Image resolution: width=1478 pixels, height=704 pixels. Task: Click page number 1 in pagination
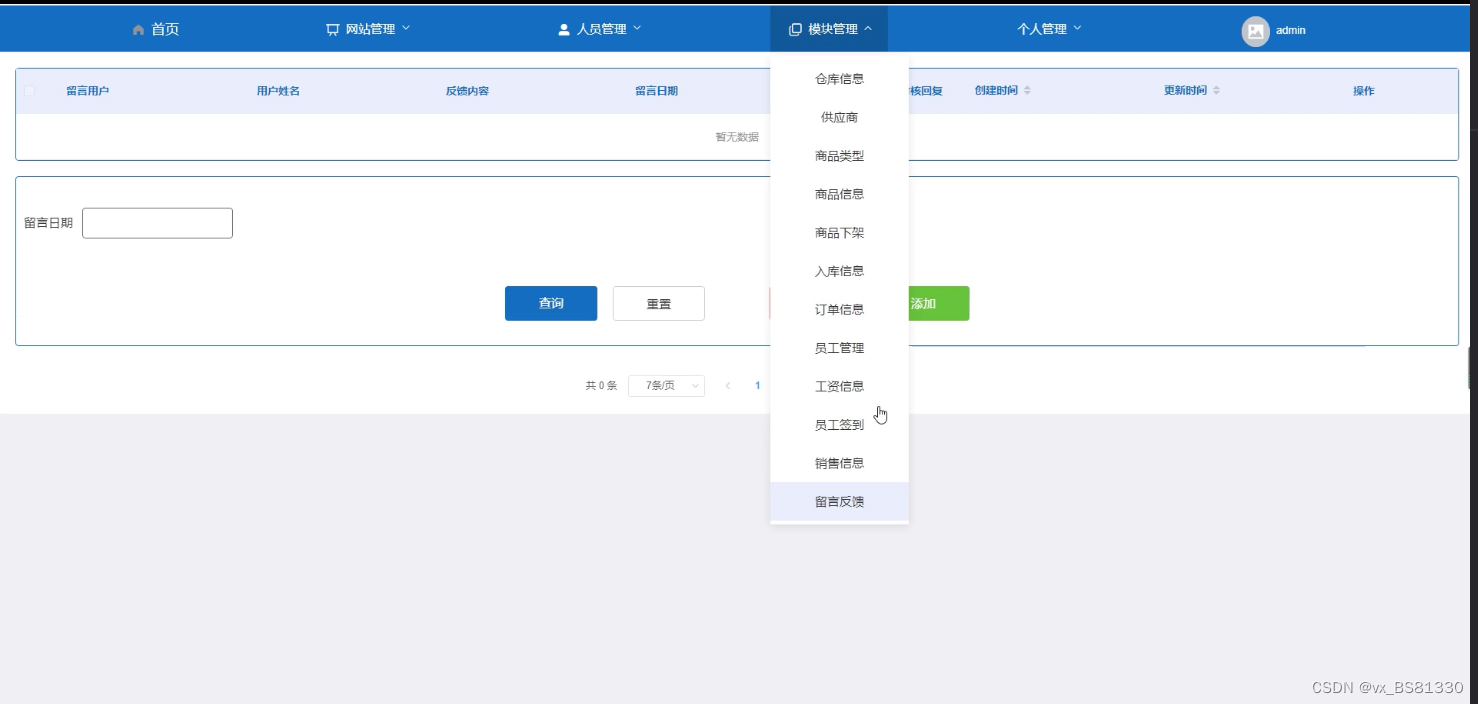pyautogui.click(x=758, y=386)
